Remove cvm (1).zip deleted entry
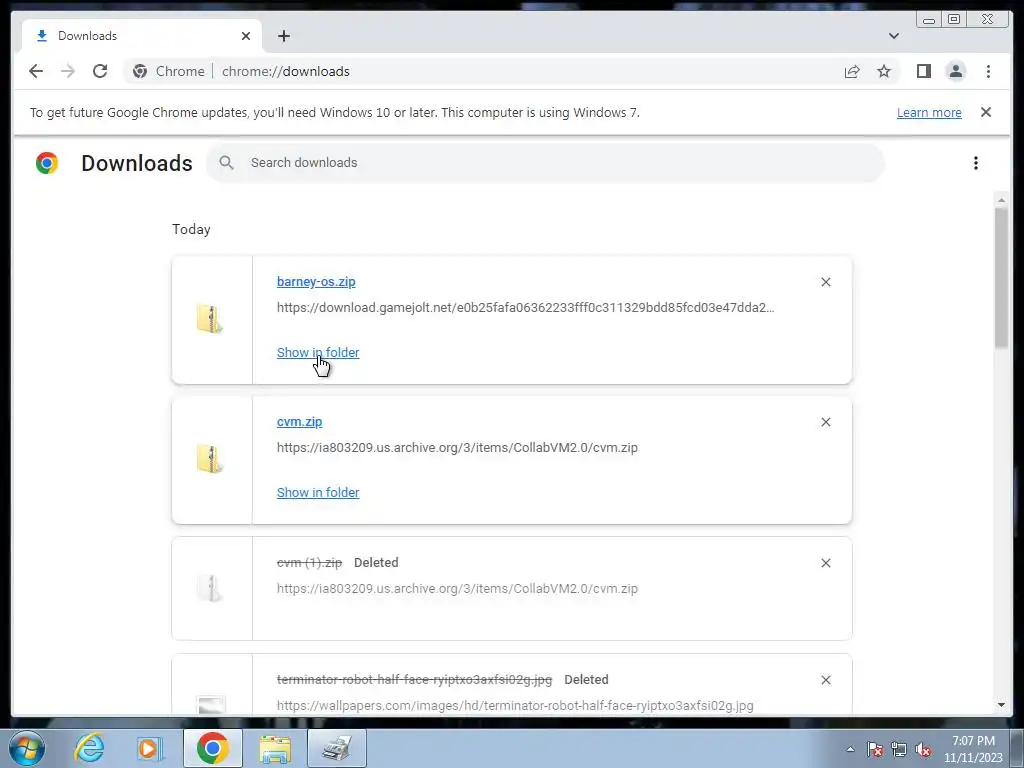Viewport: 1024px width, 768px height. click(825, 563)
